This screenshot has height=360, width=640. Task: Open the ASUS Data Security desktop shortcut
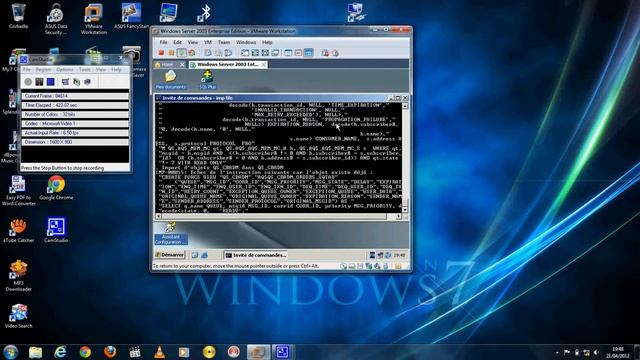point(56,19)
